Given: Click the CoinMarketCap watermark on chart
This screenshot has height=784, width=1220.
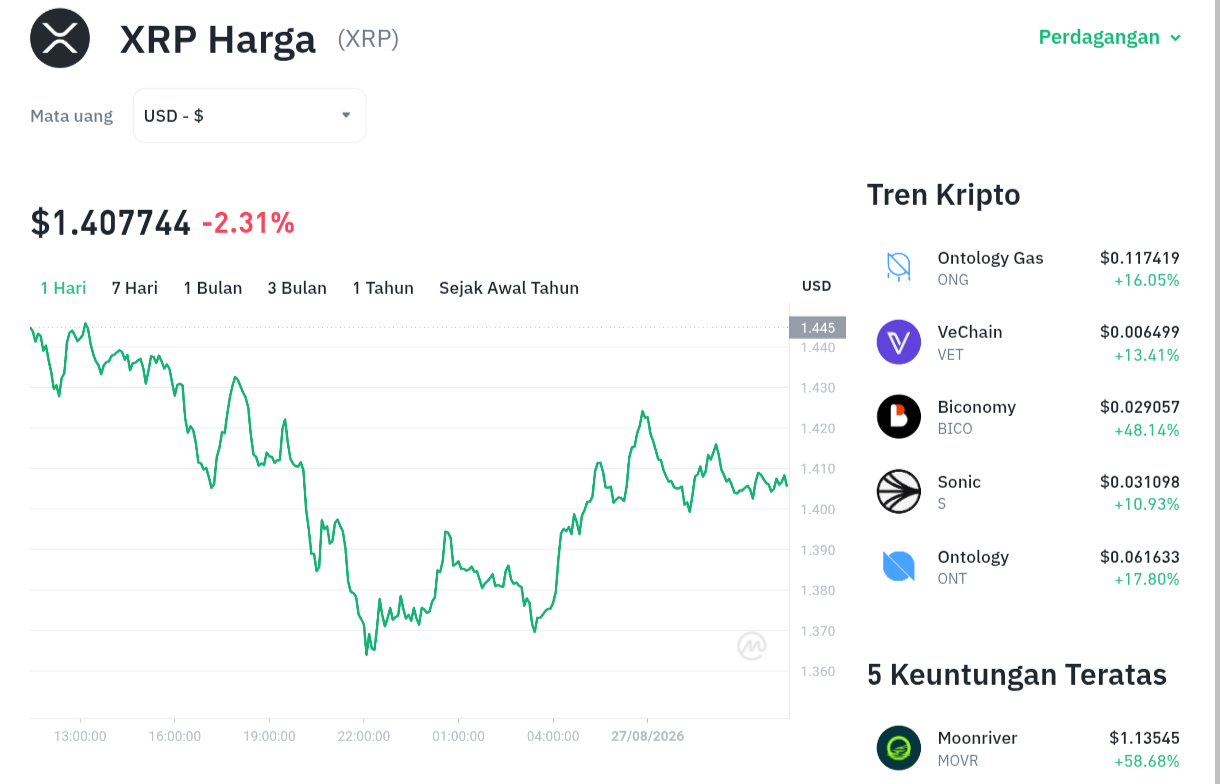Looking at the screenshot, I should (752, 646).
